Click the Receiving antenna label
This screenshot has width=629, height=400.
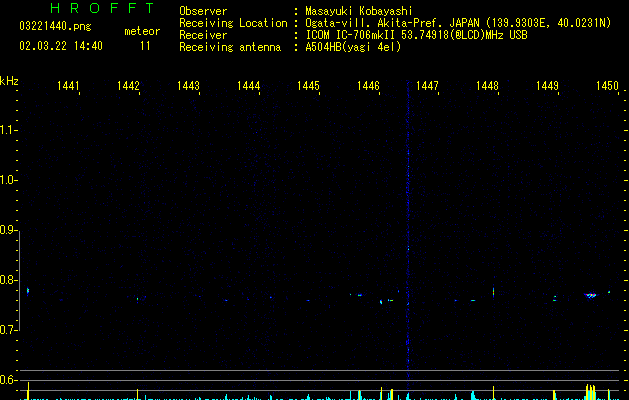(x=230, y=47)
